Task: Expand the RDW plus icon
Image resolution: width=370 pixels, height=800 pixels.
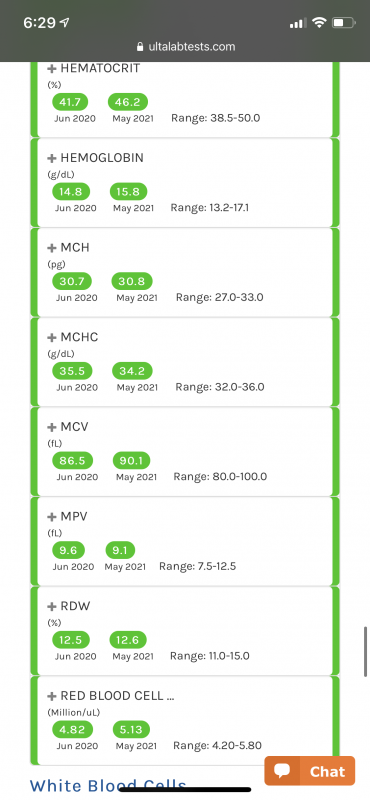Action: pos(52,607)
